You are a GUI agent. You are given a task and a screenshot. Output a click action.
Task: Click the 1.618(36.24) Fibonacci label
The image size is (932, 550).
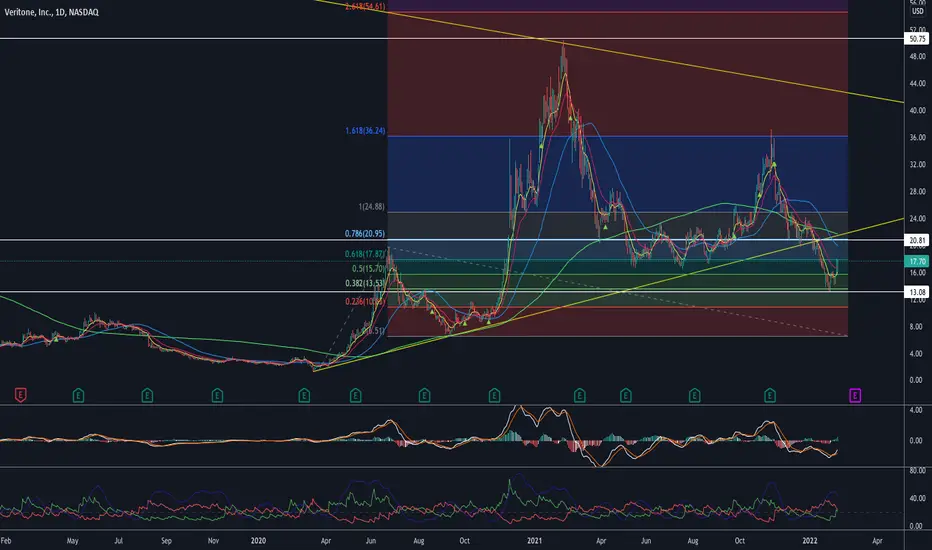click(365, 130)
